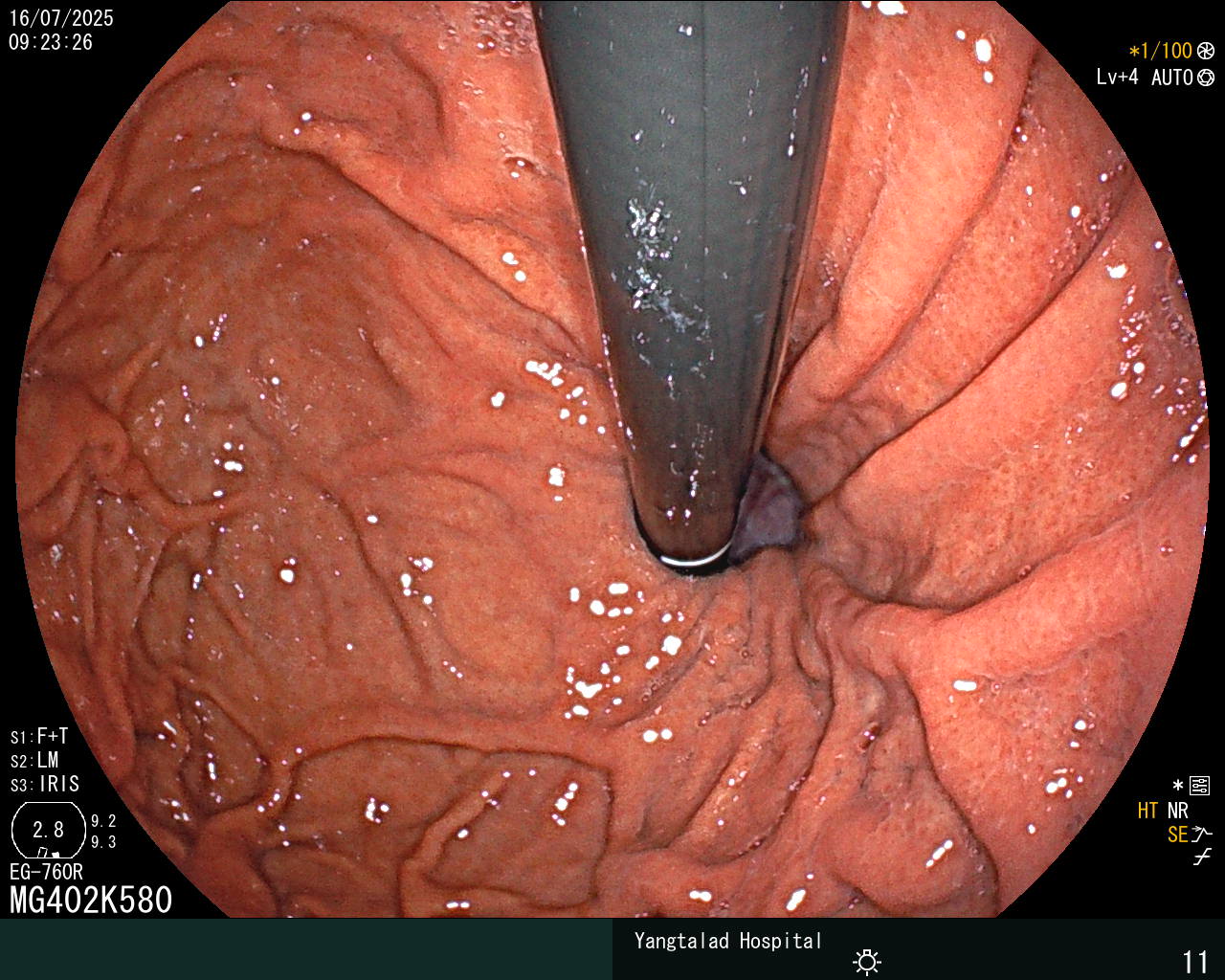
Task: Click the serial number MG402K580
Action: click(x=91, y=901)
